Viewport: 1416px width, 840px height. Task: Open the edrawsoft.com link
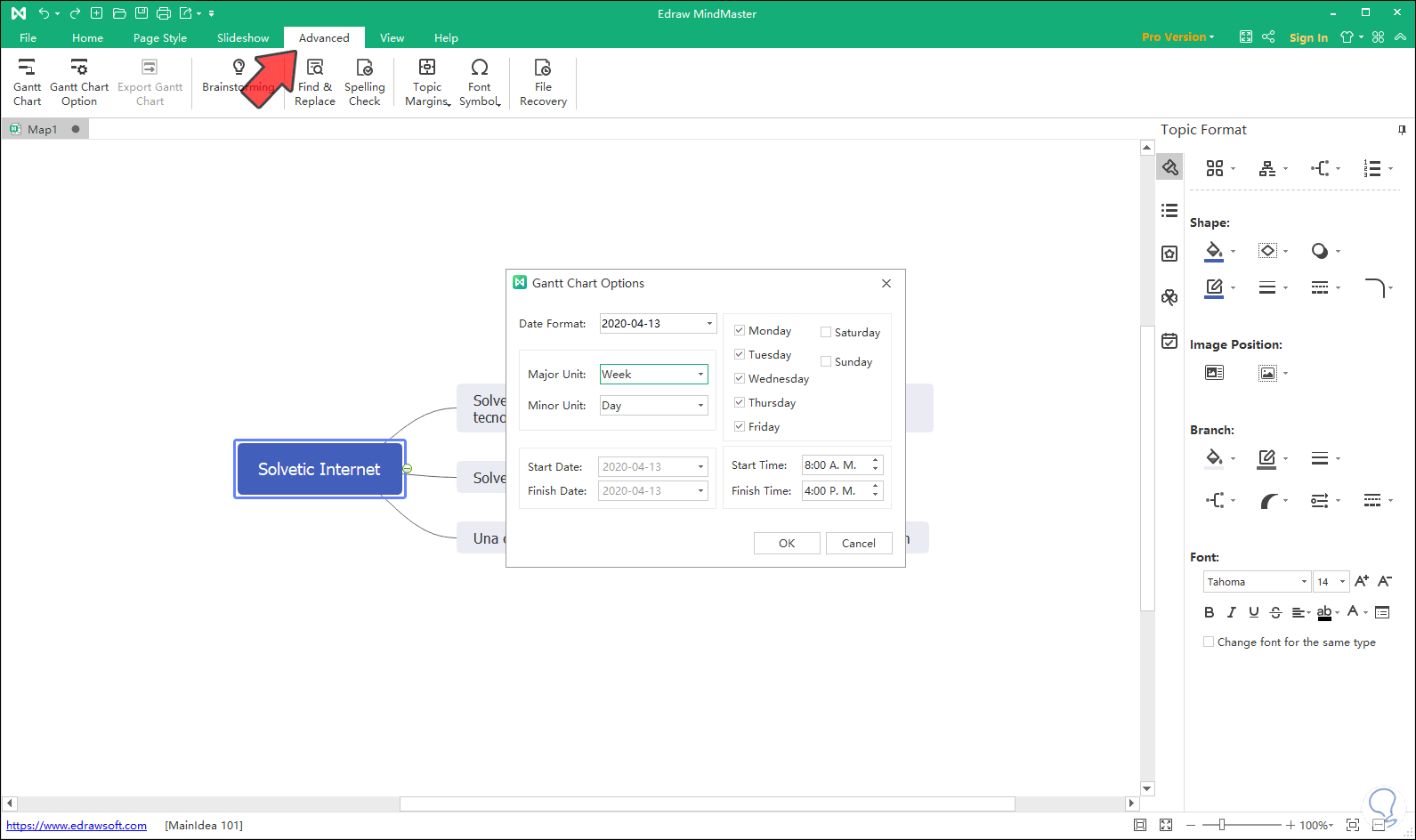[77, 826]
